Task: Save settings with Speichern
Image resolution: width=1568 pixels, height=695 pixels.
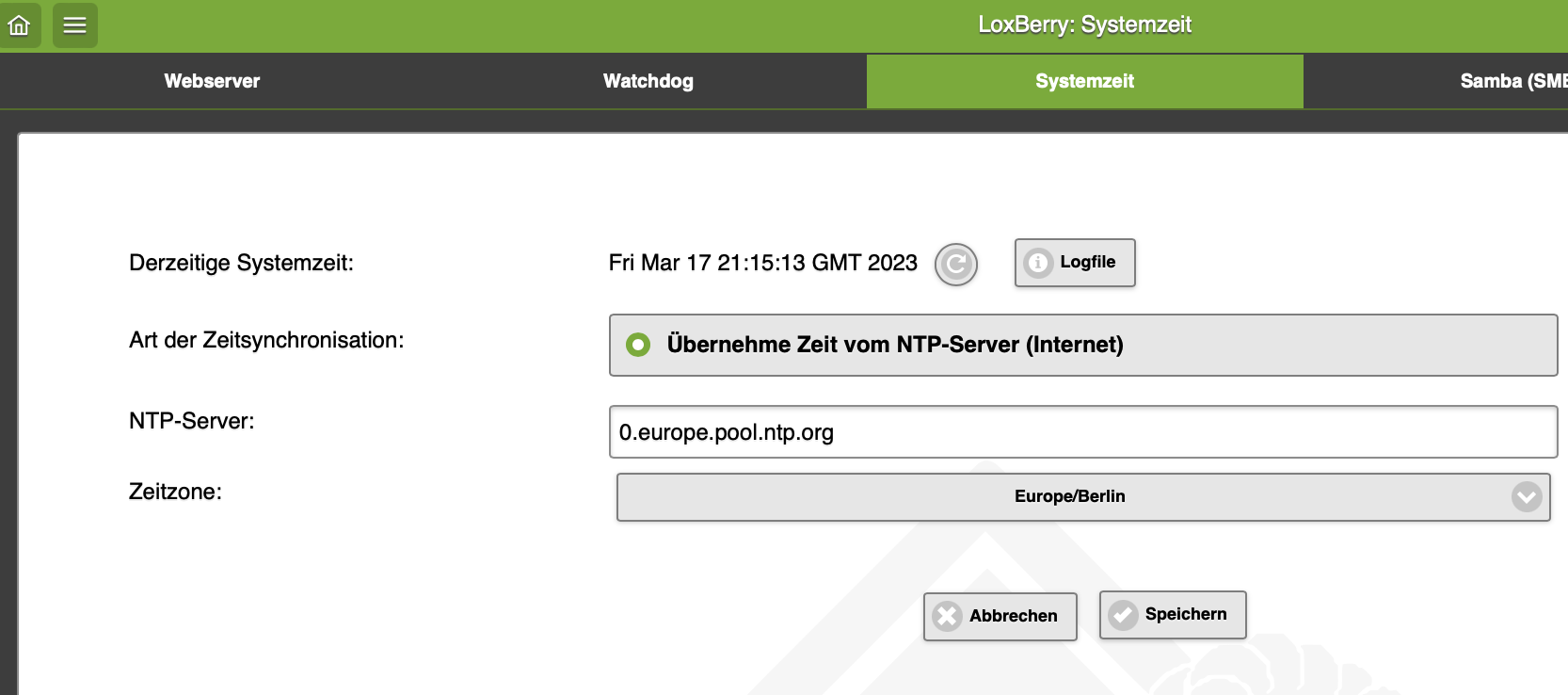Action: click(1173, 615)
